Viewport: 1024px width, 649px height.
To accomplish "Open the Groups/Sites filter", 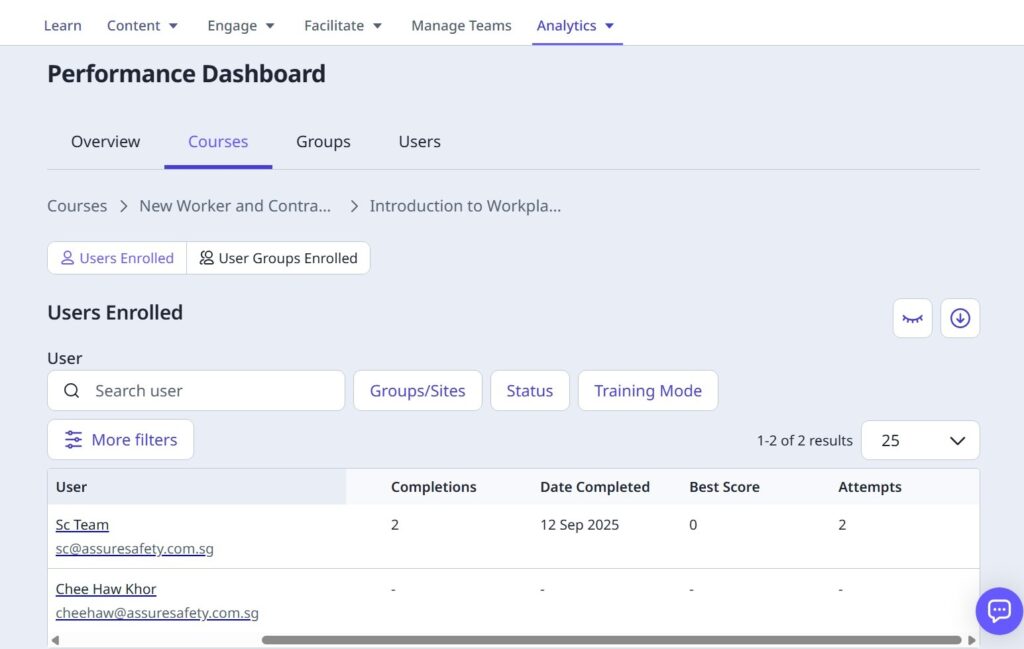I will pyautogui.click(x=417, y=391).
